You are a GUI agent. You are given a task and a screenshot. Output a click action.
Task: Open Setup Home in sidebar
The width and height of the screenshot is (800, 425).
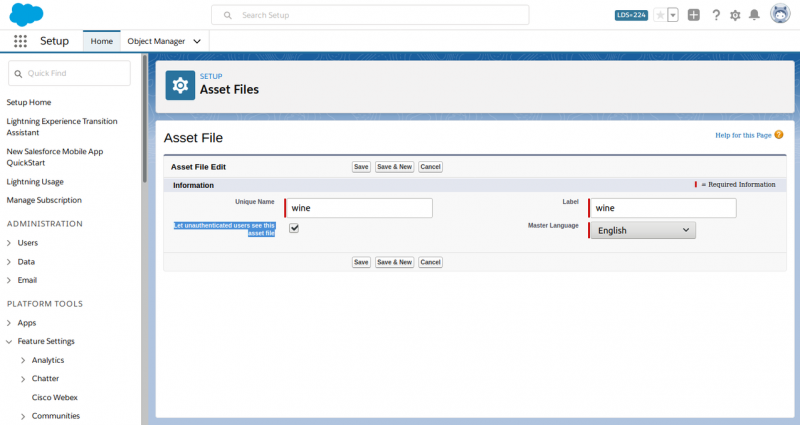[29, 102]
